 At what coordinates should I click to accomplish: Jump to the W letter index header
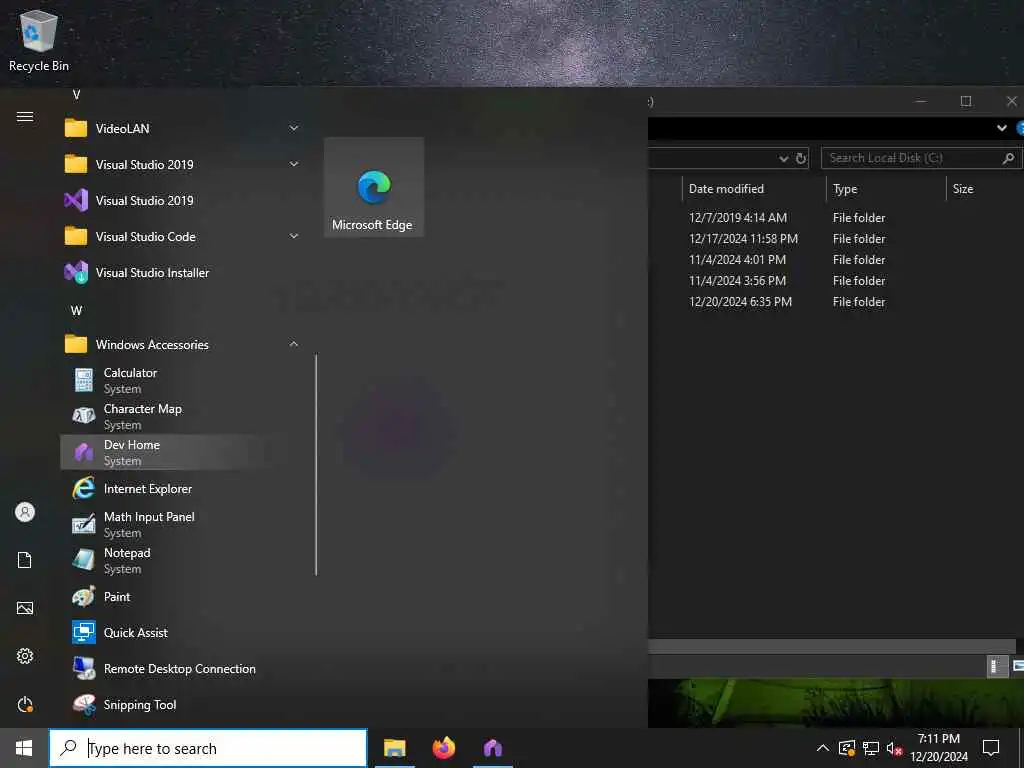click(76, 310)
